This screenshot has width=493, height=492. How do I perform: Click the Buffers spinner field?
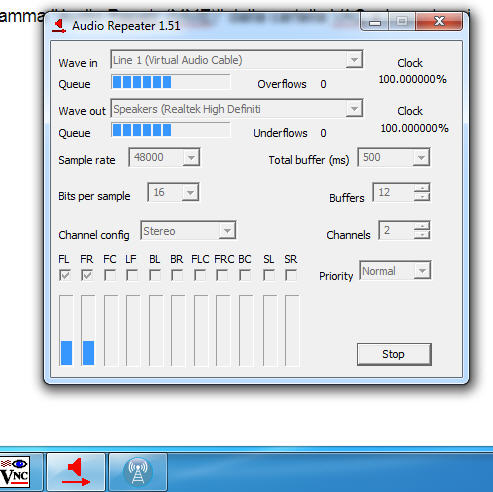[401, 192]
